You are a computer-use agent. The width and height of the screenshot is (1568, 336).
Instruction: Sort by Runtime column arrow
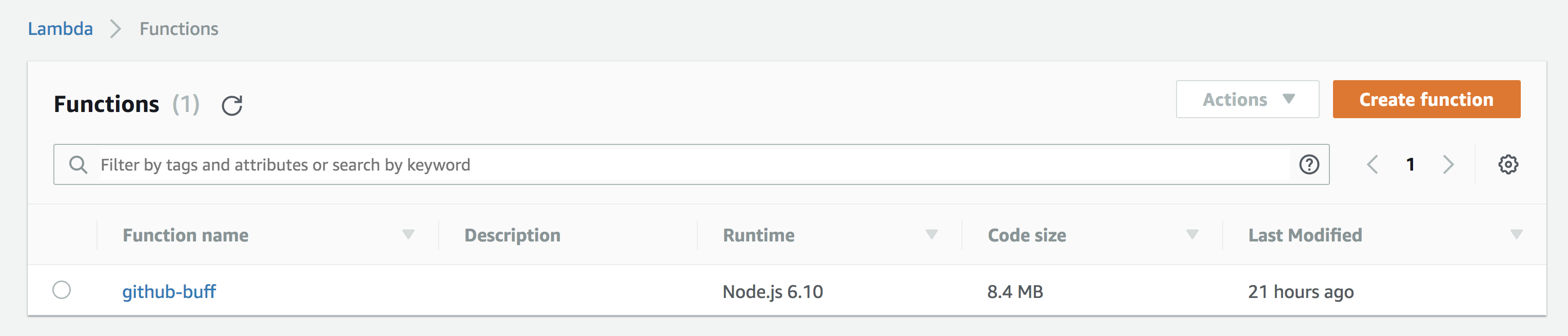pos(931,234)
